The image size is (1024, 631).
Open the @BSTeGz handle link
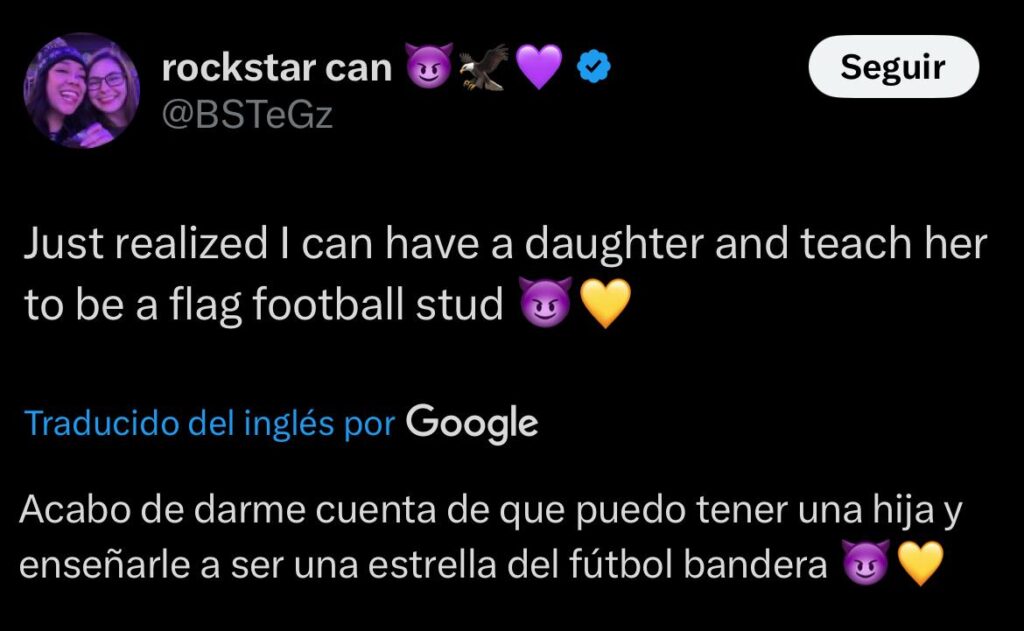[x=247, y=114]
